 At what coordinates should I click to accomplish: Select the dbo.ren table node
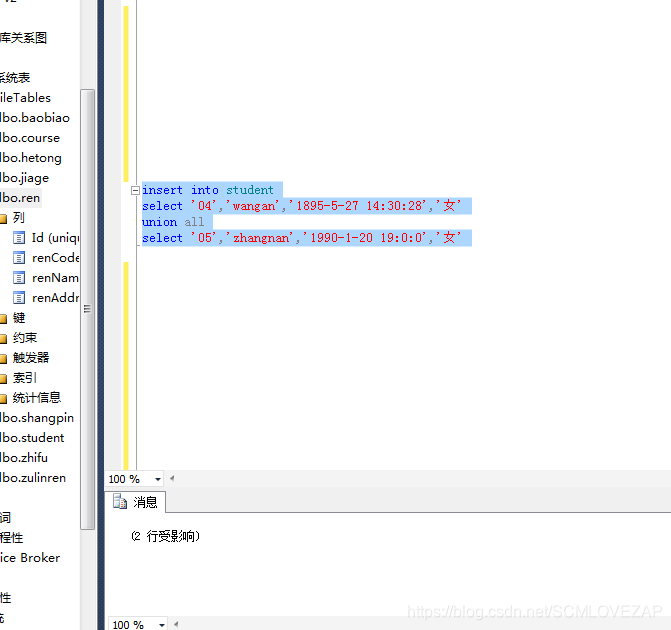[x=20, y=198]
